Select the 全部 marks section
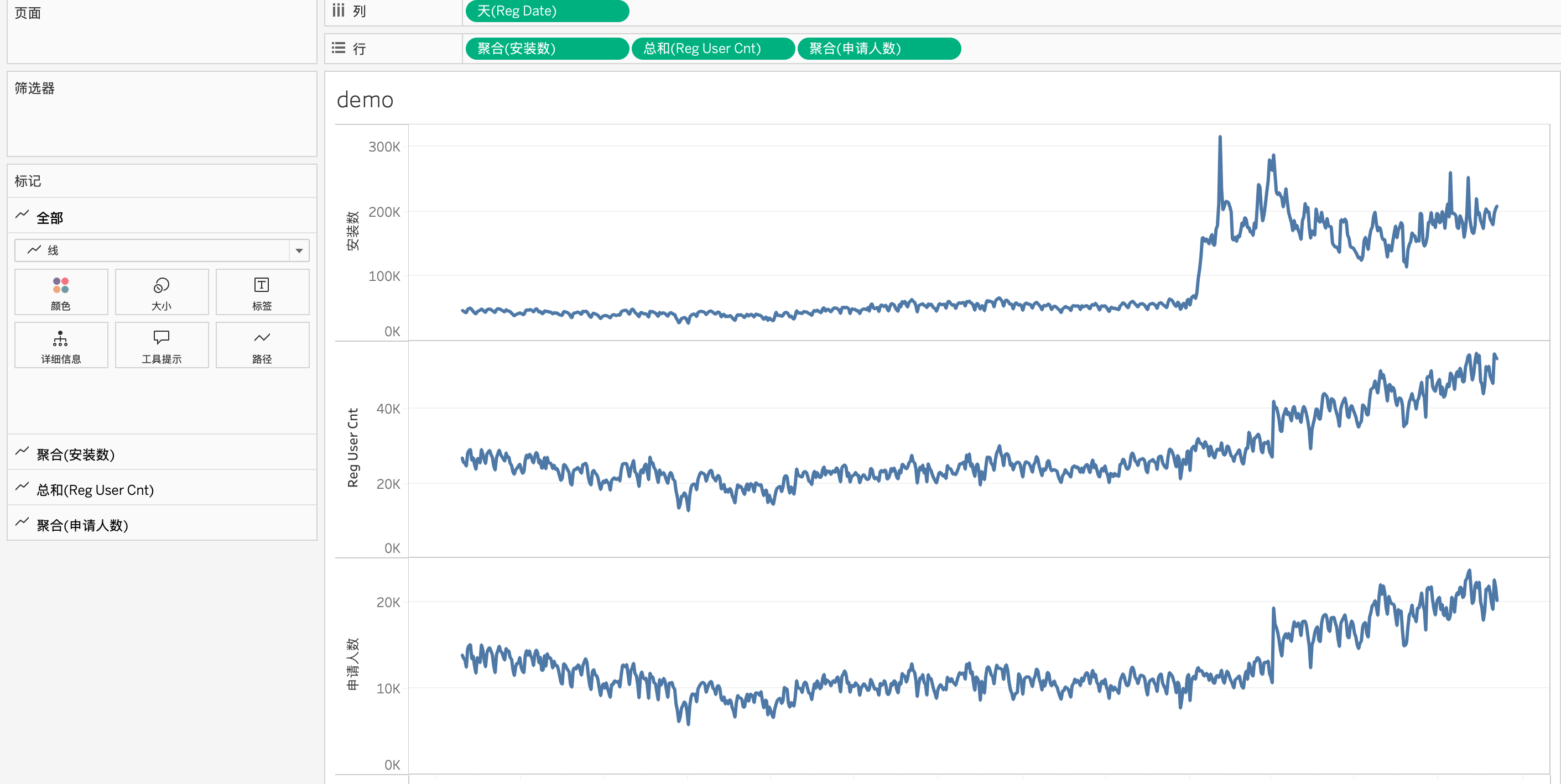Screen dimensions: 1561x784 tap(50, 217)
